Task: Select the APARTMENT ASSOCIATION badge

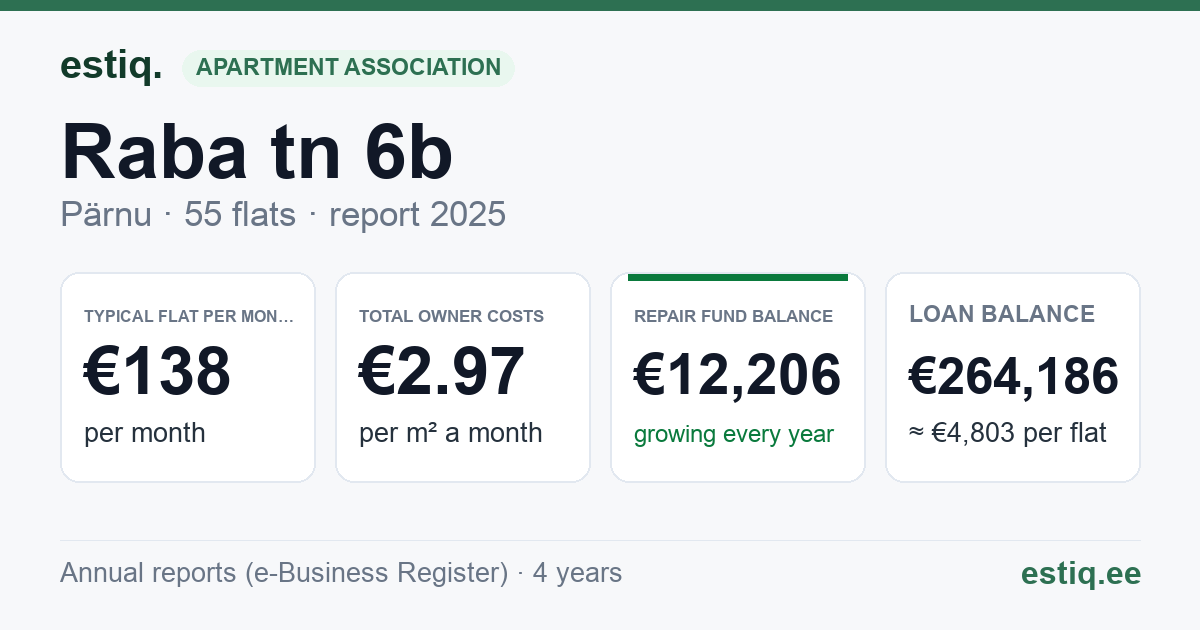Action: click(x=348, y=68)
